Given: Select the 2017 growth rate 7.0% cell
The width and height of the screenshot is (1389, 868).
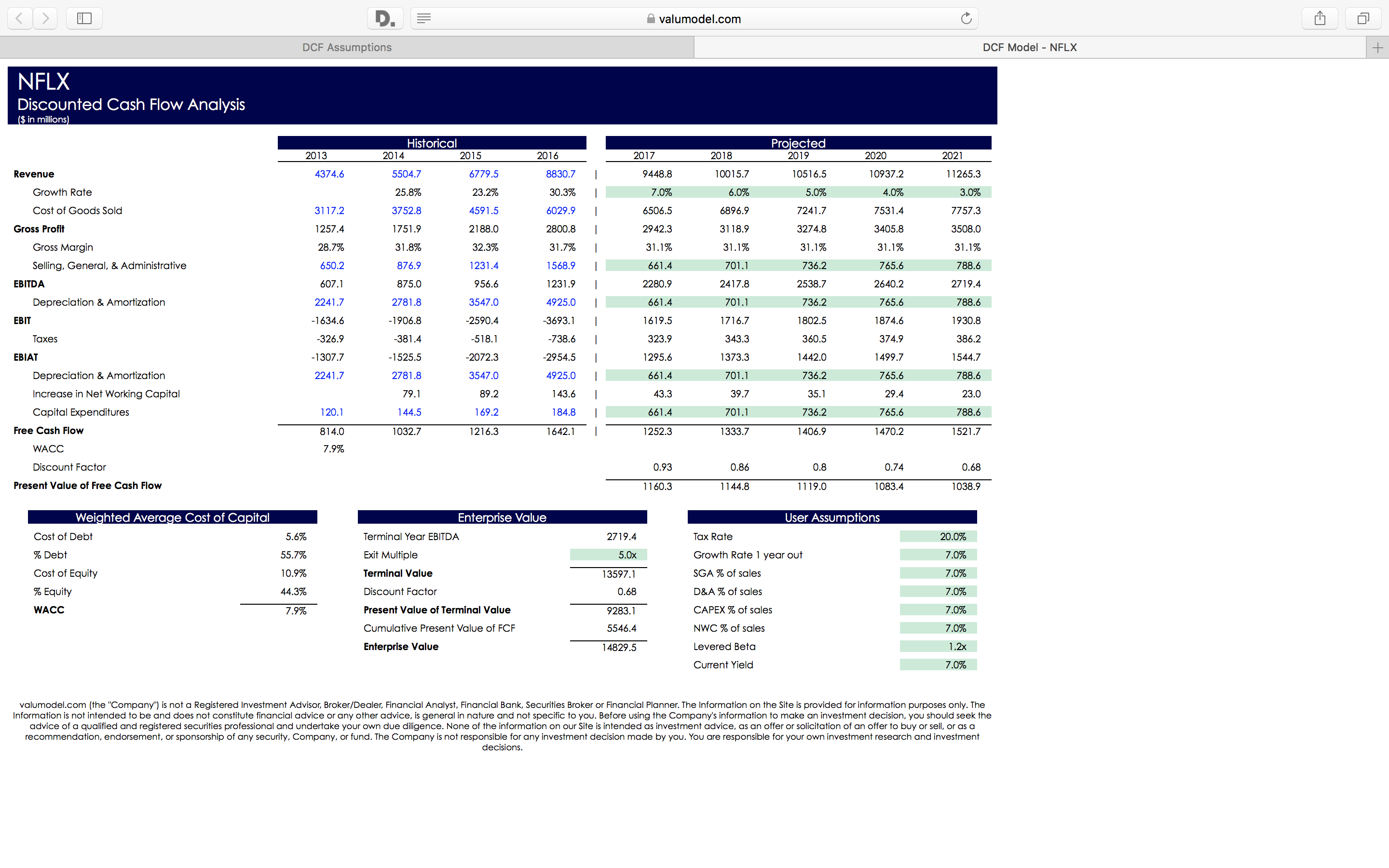Looking at the screenshot, I should 661,192.
